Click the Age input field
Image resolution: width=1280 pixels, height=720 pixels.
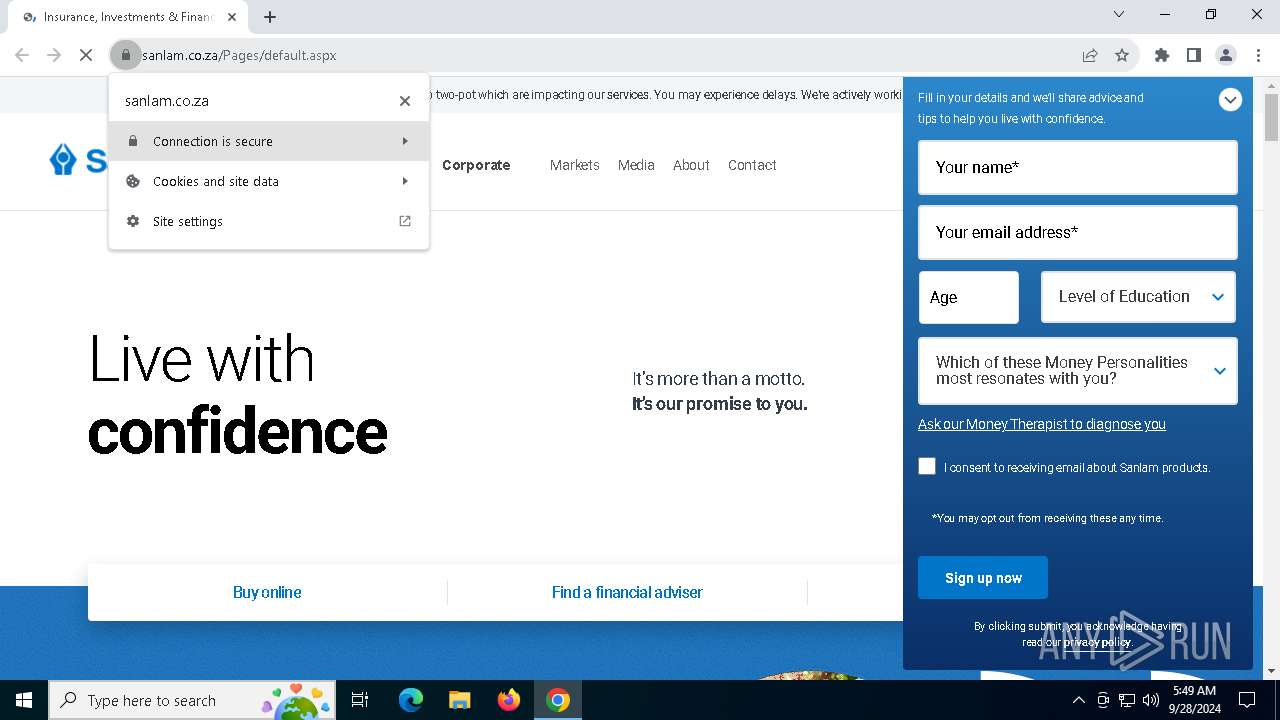(969, 297)
